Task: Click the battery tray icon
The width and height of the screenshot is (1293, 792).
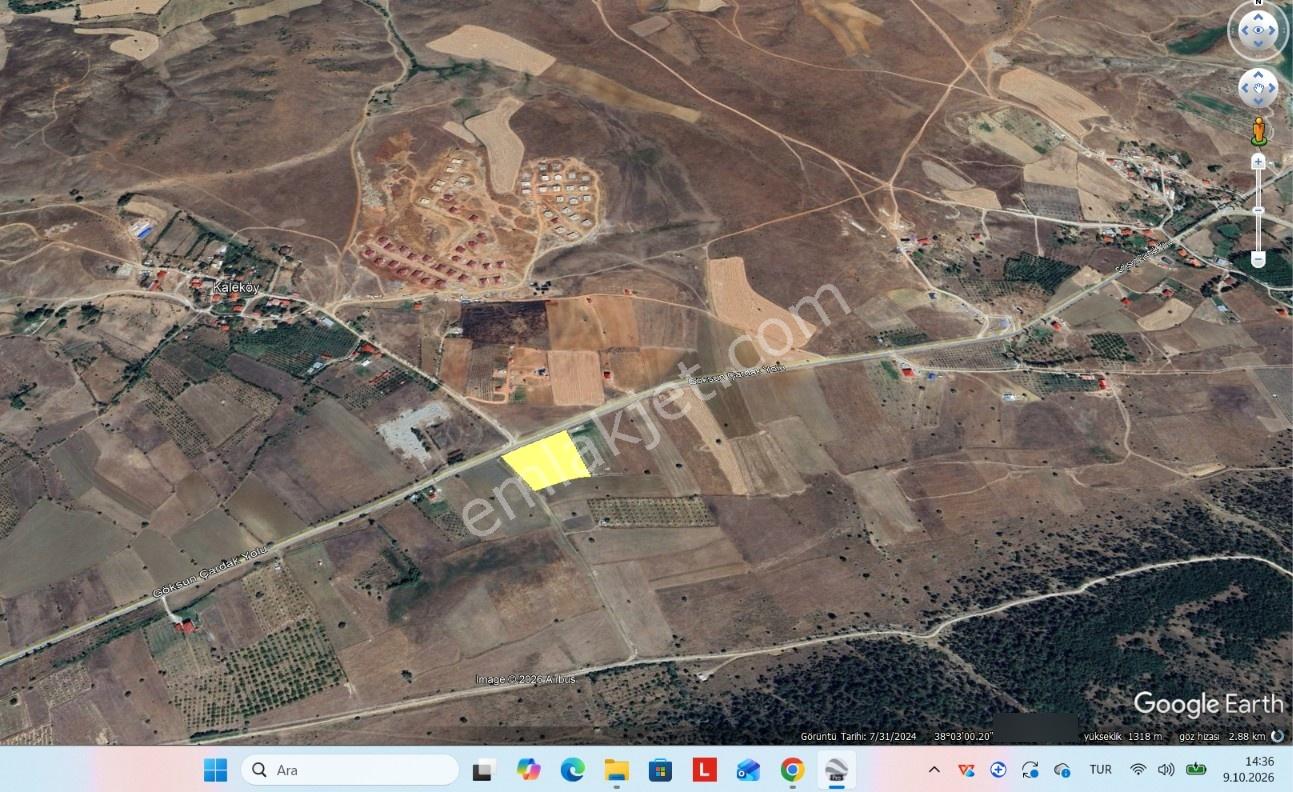Action: (1196, 770)
